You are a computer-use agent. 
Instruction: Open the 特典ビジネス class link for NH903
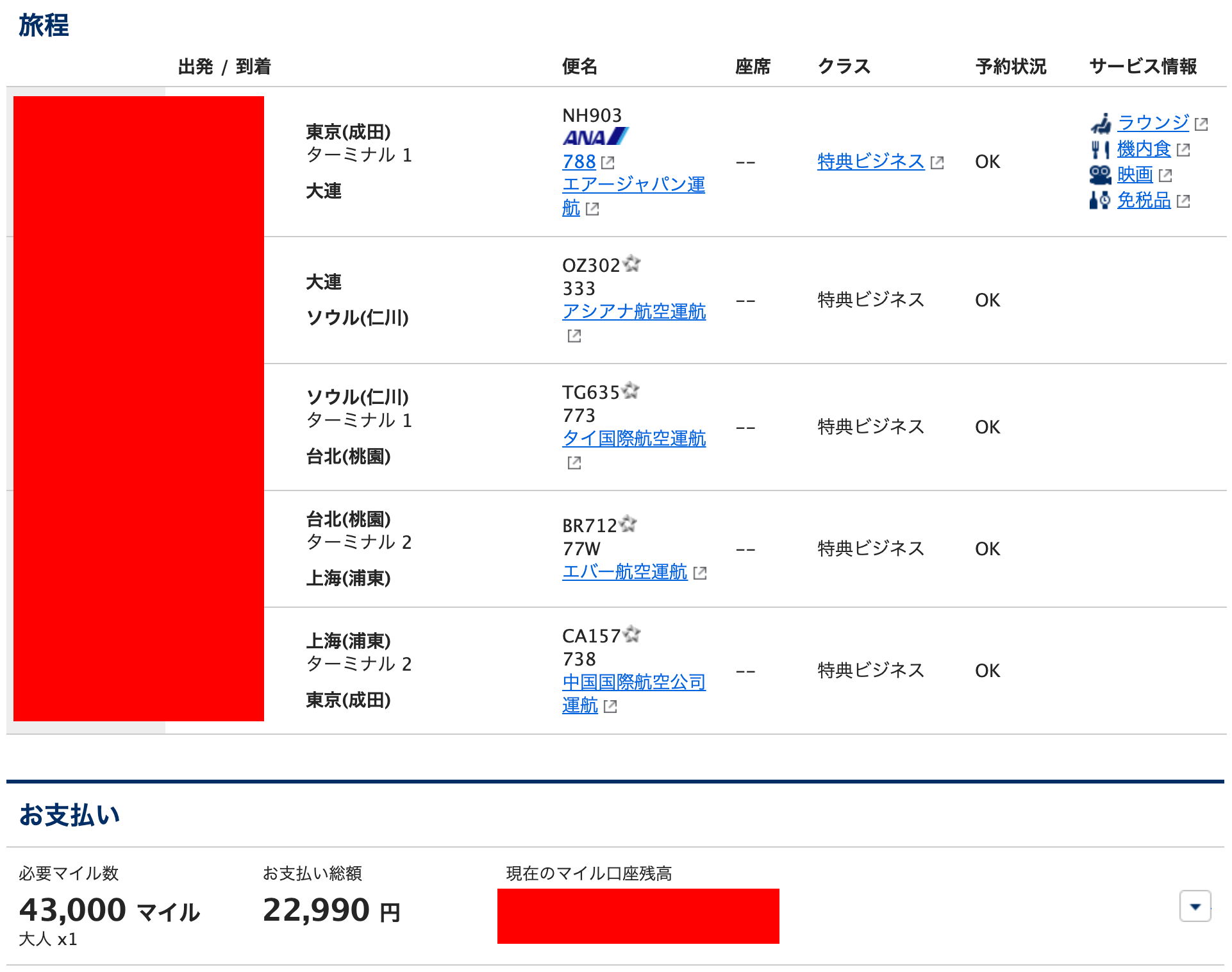point(870,162)
